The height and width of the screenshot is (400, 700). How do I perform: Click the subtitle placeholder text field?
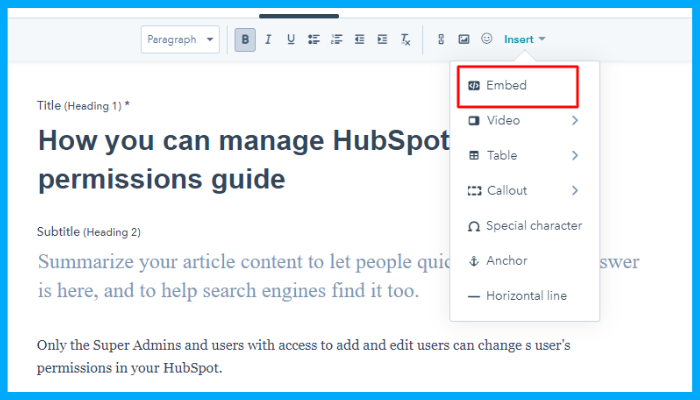pos(240,276)
